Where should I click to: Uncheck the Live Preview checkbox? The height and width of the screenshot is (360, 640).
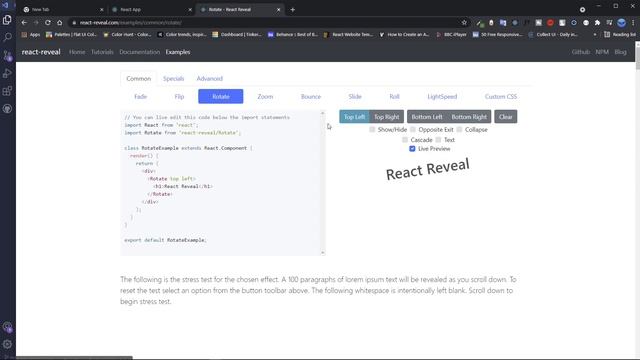(412, 149)
